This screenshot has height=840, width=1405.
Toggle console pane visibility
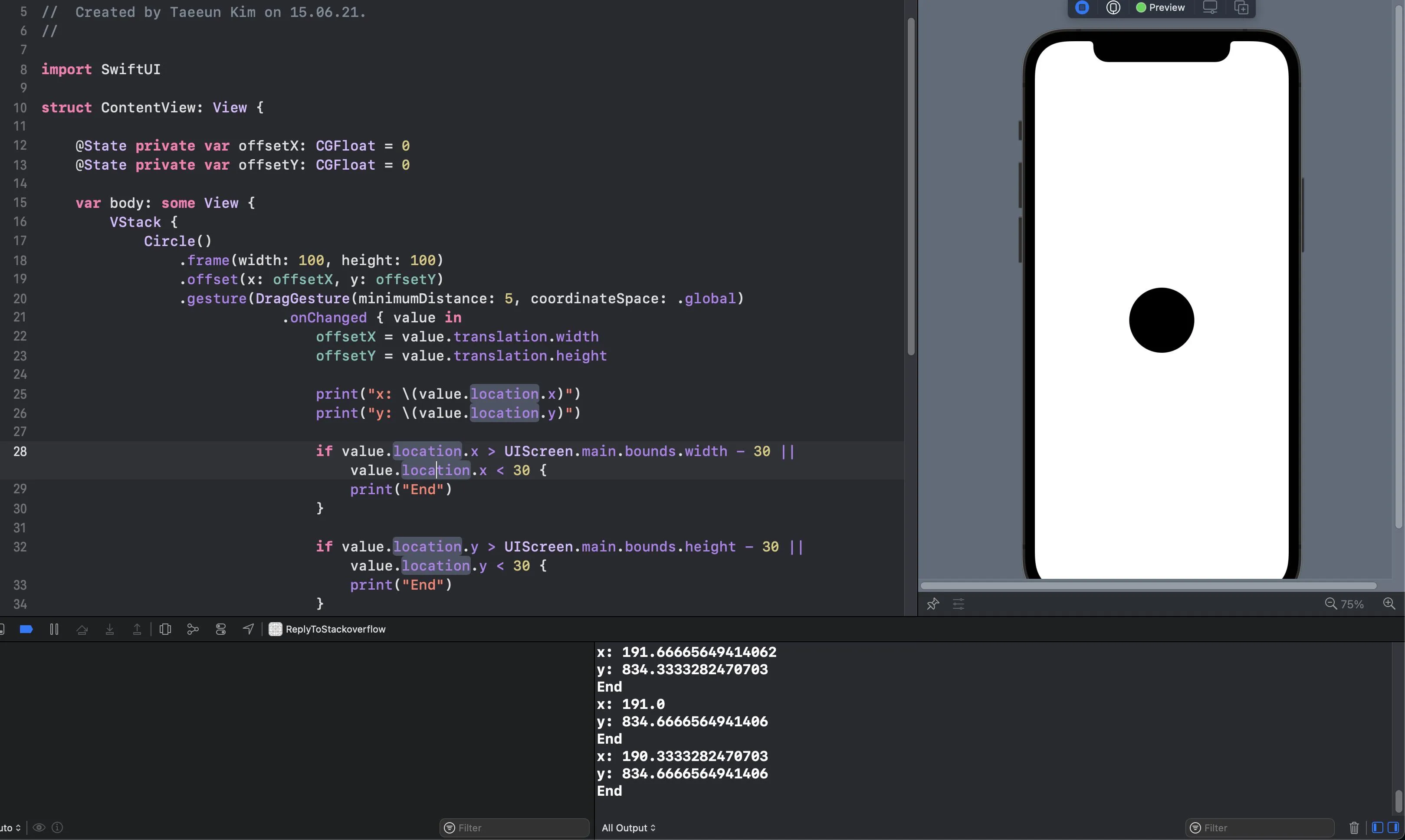[x=1393, y=827]
